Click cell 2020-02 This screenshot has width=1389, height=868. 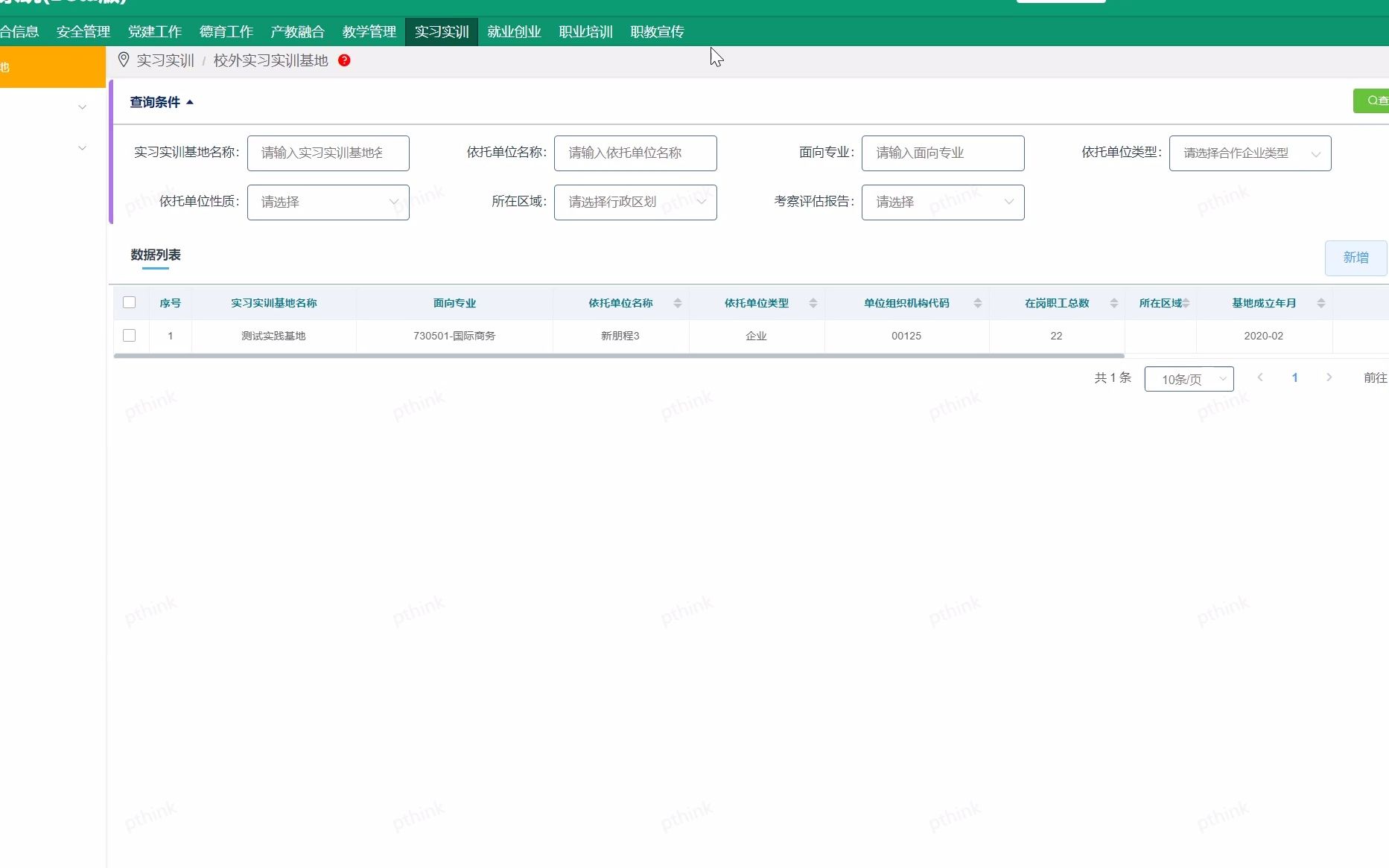pos(1264,336)
